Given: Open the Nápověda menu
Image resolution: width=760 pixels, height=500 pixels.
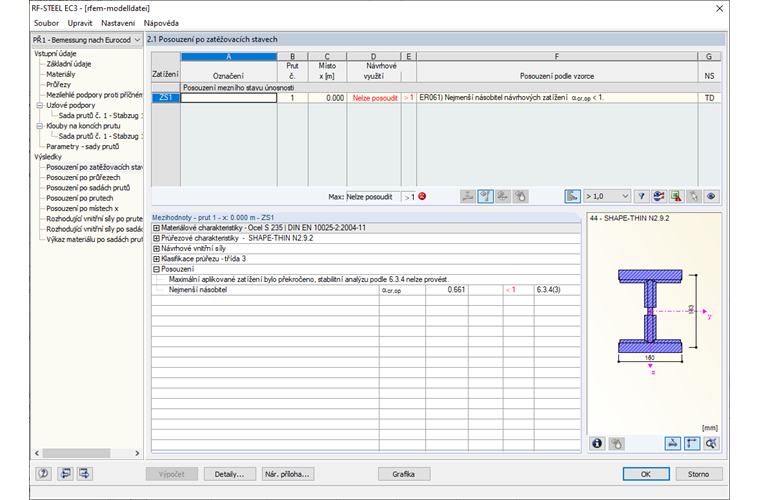Looking at the screenshot, I should [x=161, y=23].
